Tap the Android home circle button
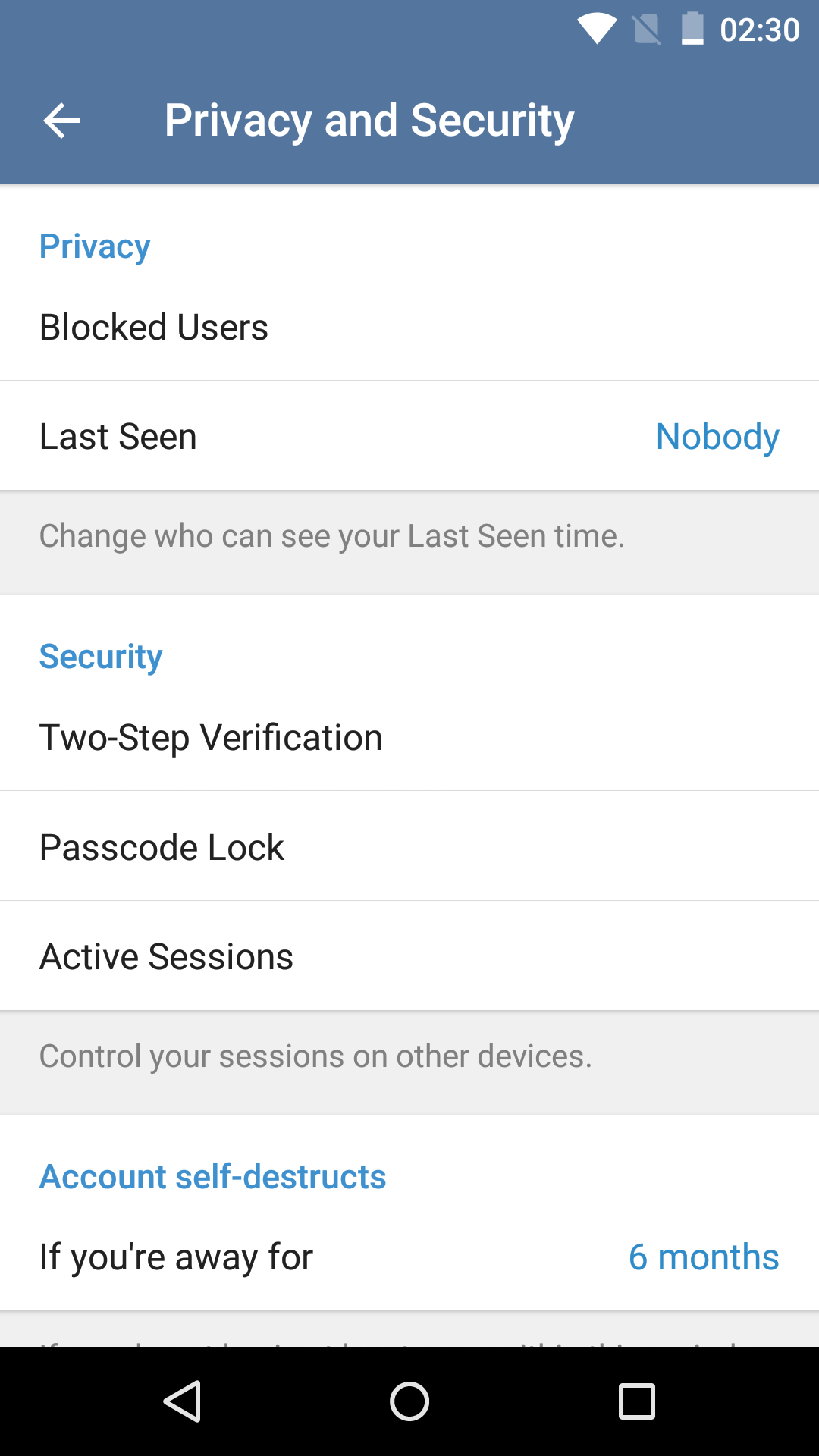Viewport: 819px width, 1456px height. pyautogui.click(x=409, y=1401)
